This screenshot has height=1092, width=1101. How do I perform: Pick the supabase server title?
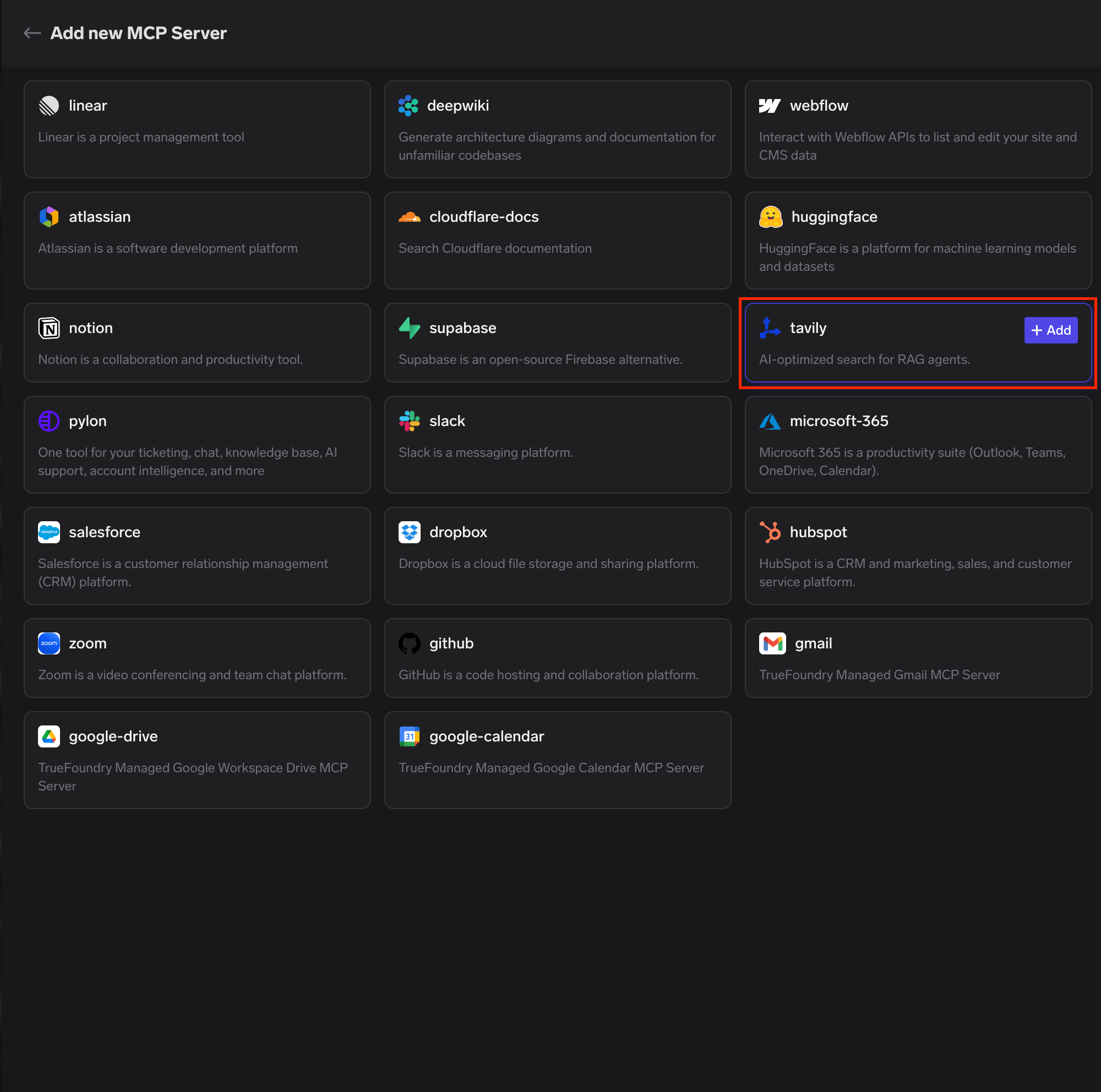point(462,328)
